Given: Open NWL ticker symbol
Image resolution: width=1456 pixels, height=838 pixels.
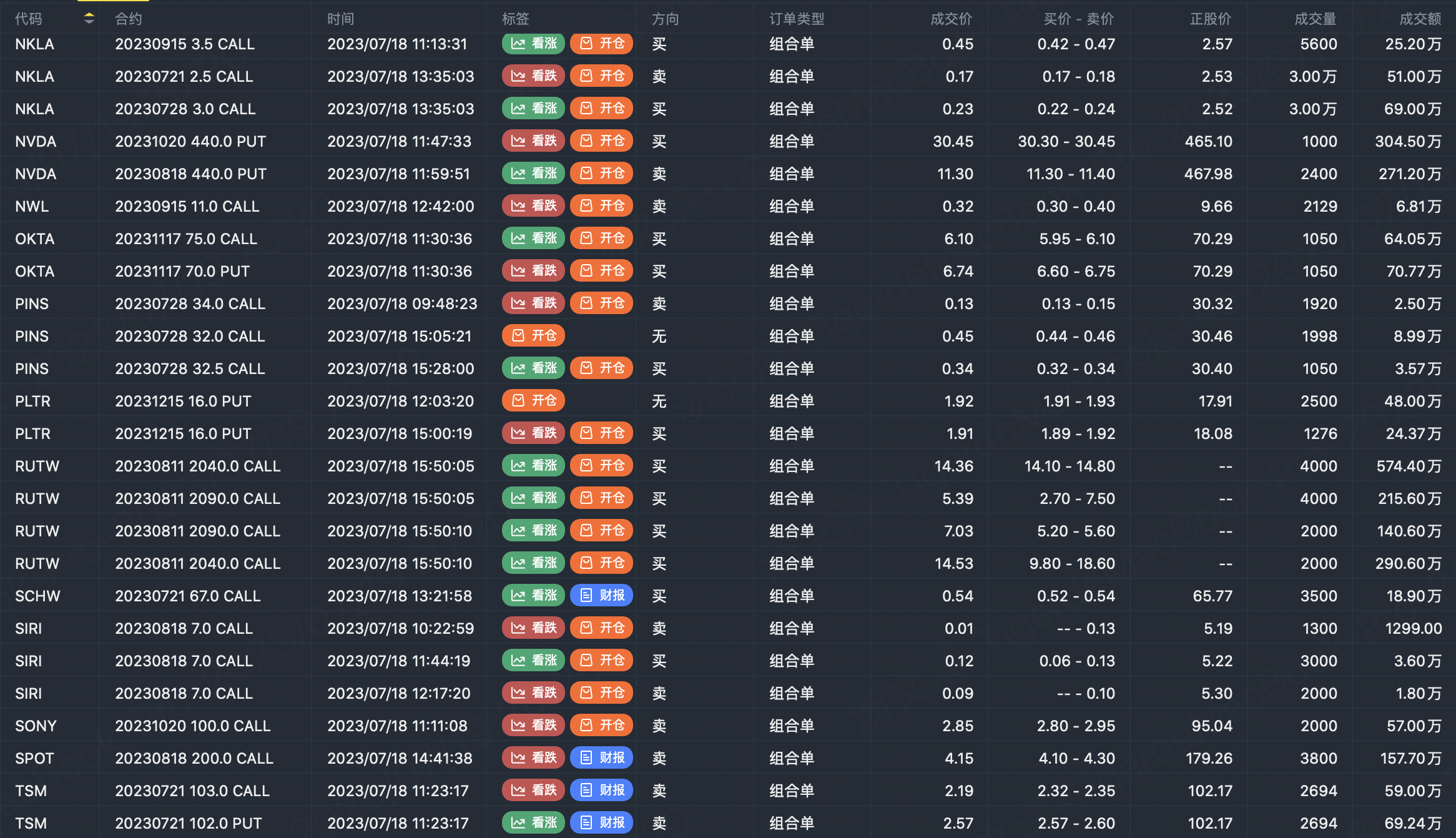Looking at the screenshot, I should tap(32, 207).
